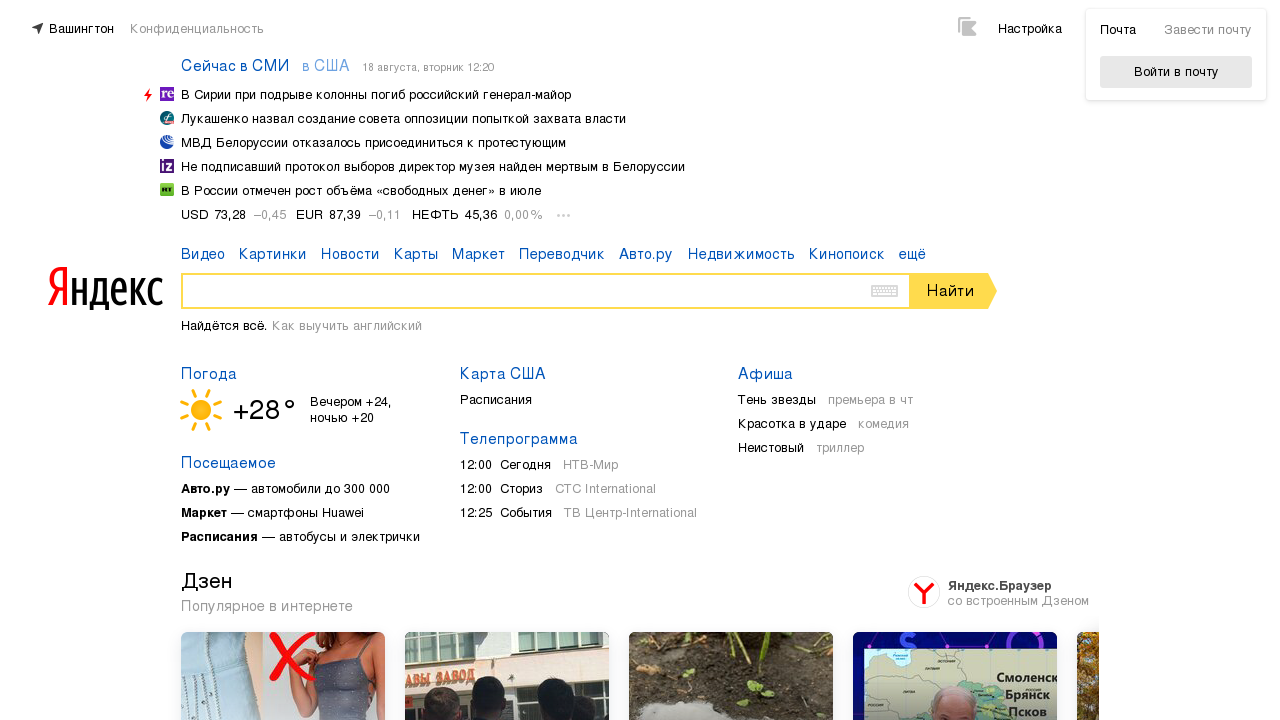Open Дзен card showing map with Смоленск

(955, 676)
